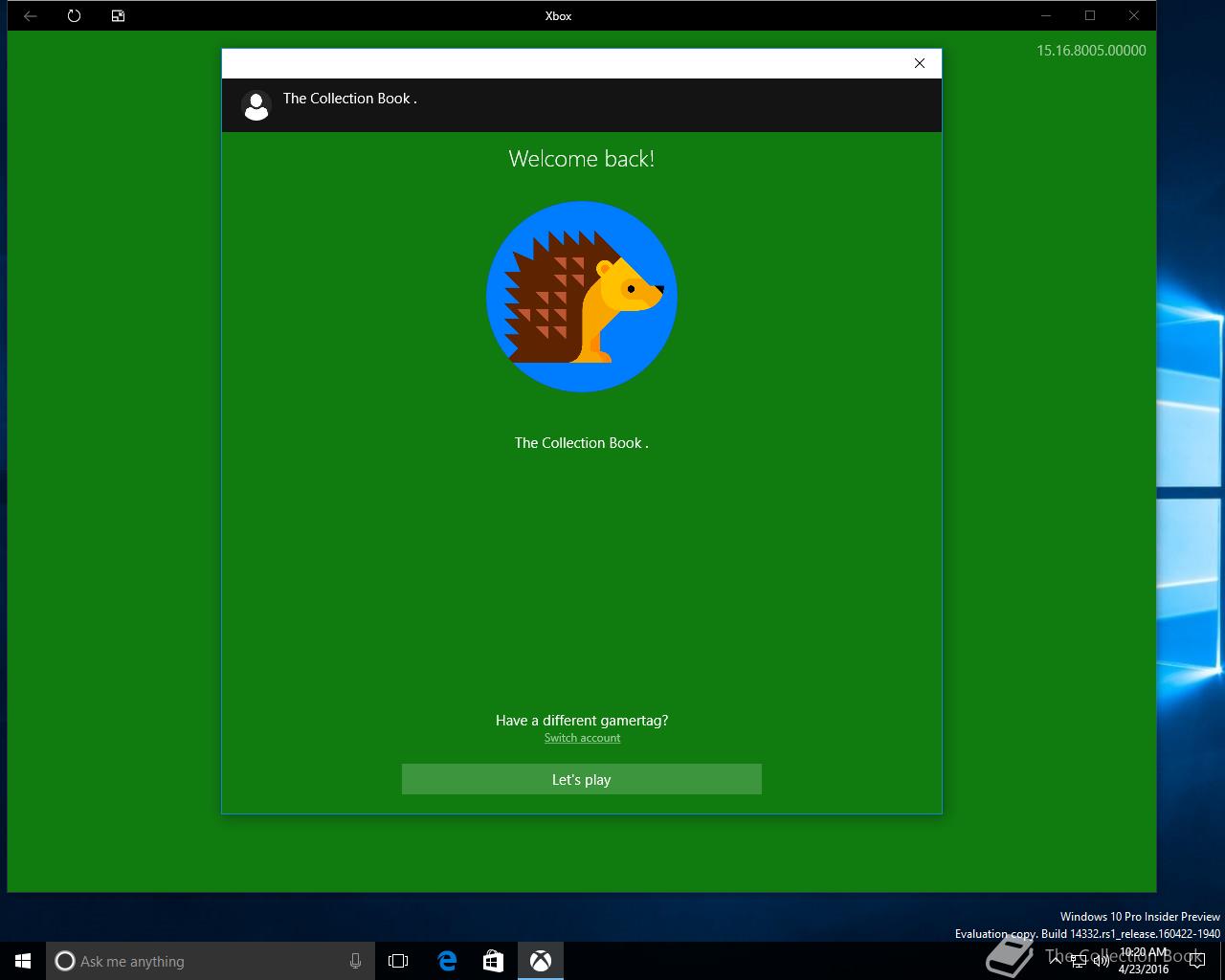Launch Microsoft Edge from the taskbar
Viewport: 1225px width, 980px height.
click(446, 961)
